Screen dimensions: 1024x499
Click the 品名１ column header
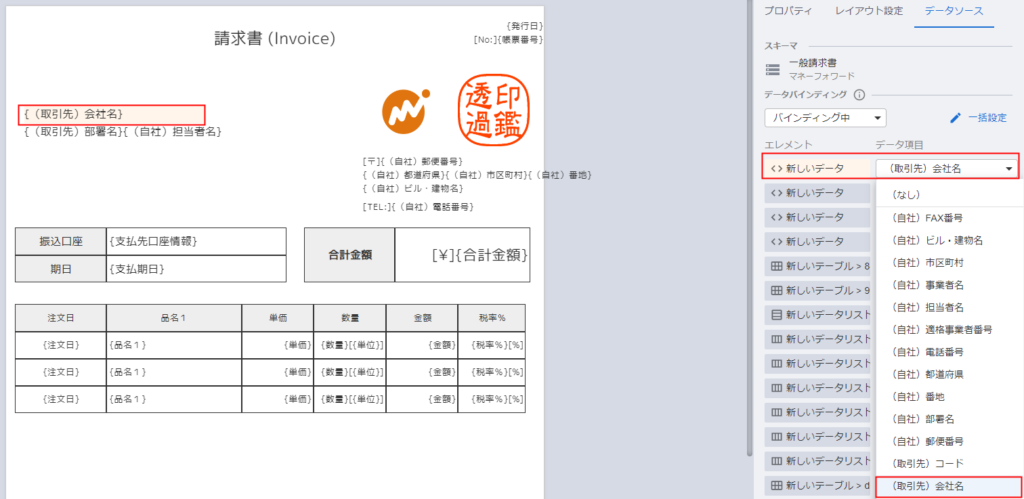[174, 317]
